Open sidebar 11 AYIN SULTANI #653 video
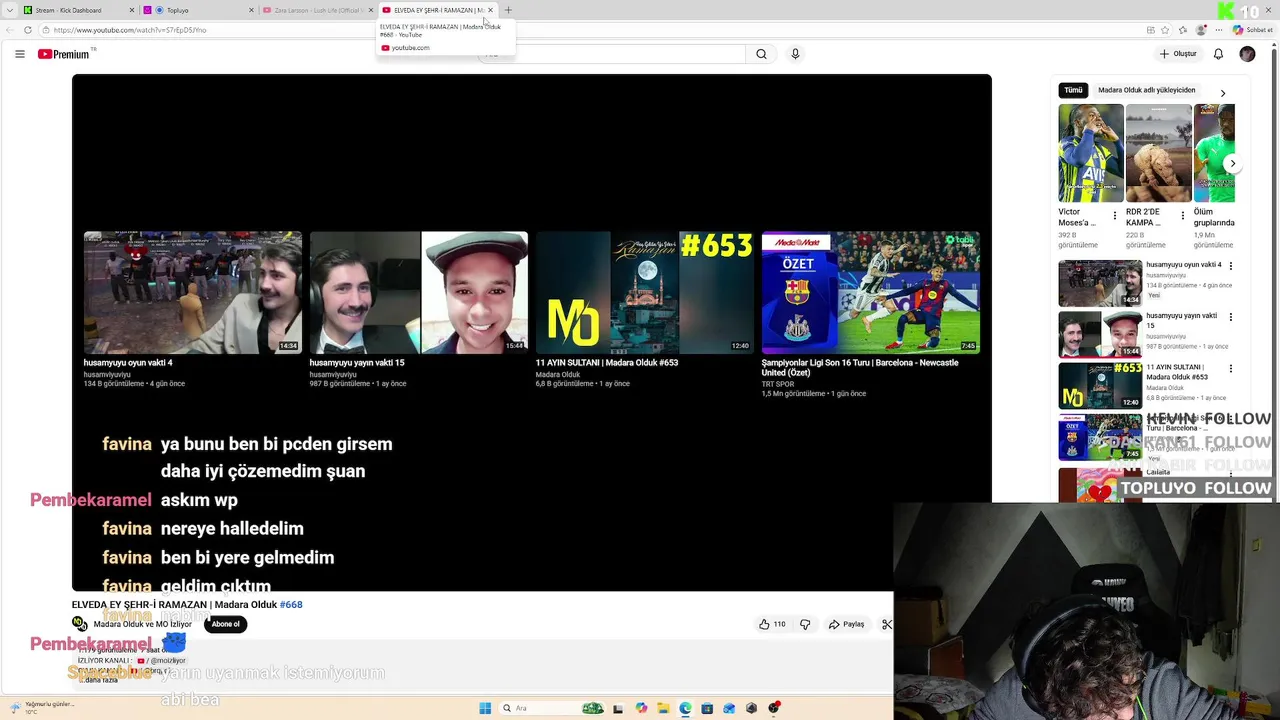Viewport: 1280px width, 720px height. click(x=1100, y=385)
